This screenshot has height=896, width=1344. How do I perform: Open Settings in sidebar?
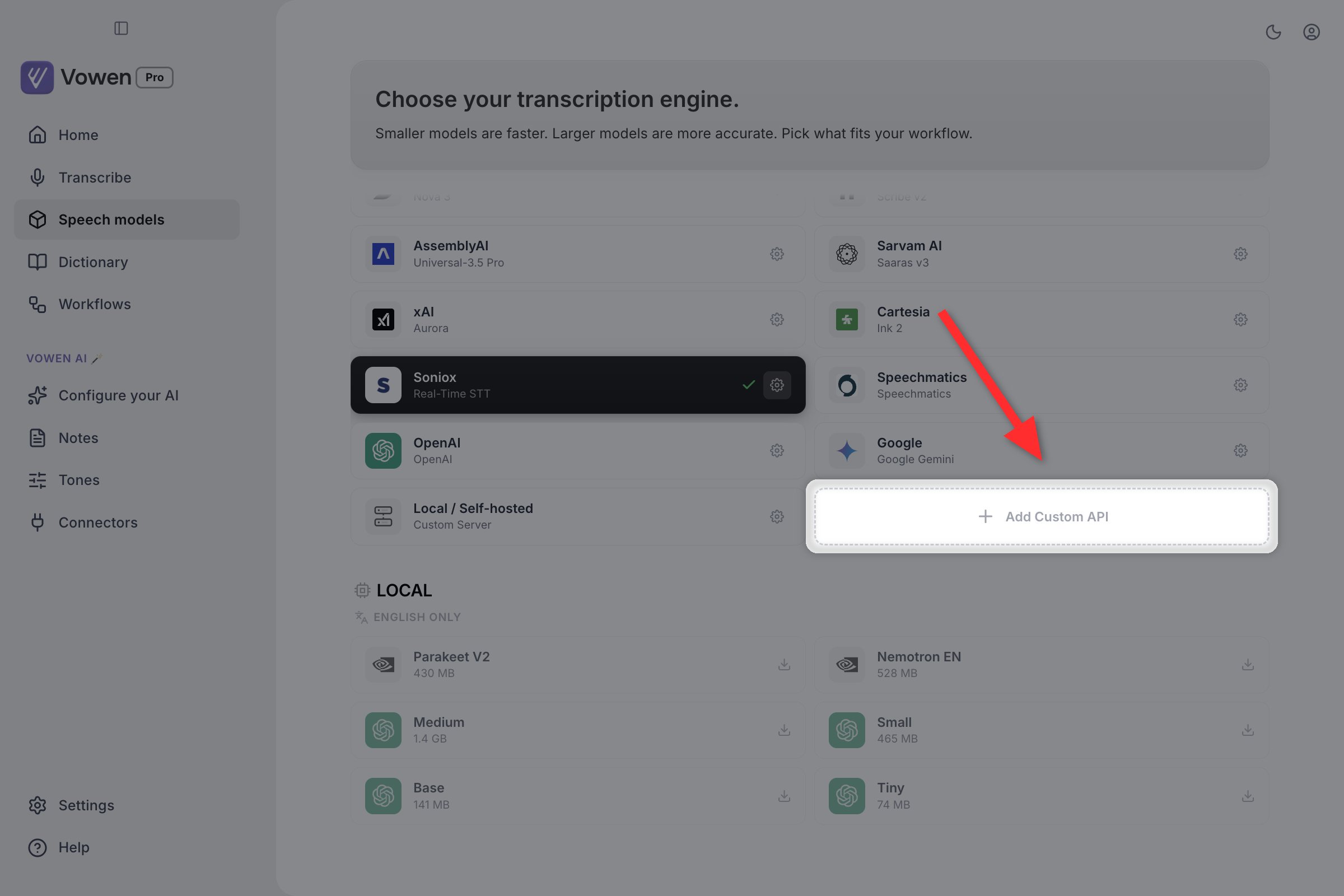127,805
